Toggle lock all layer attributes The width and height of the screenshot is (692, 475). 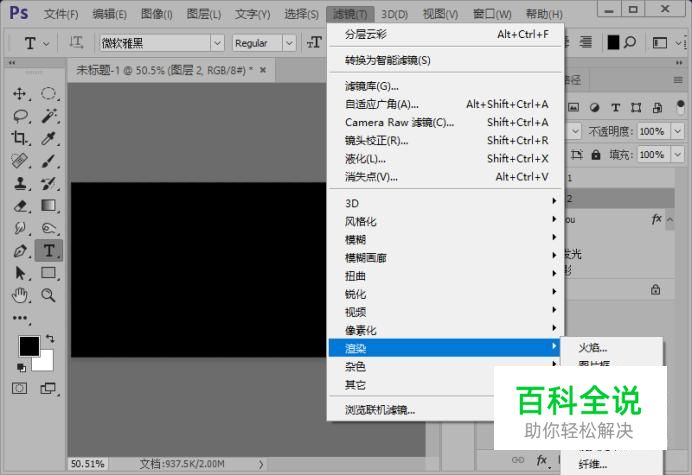pyautogui.click(x=596, y=155)
